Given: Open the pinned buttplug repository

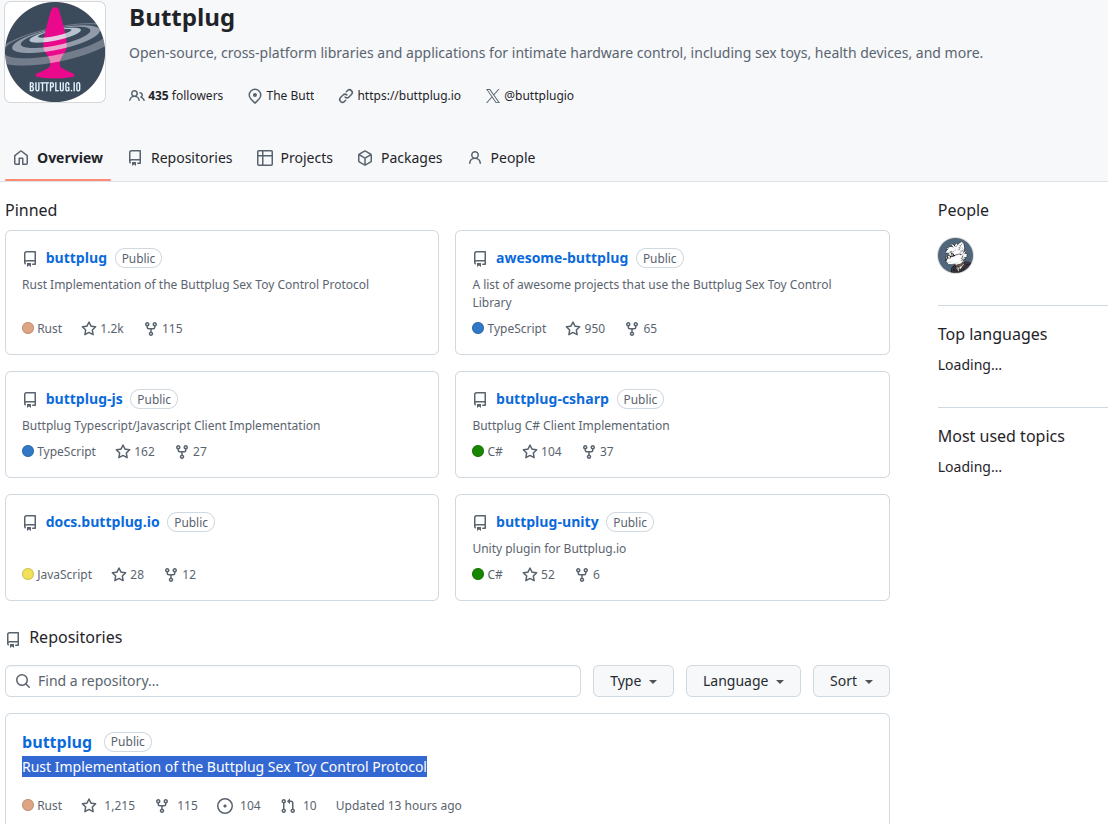Looking at the screenshot, I should tap(76, 258).
